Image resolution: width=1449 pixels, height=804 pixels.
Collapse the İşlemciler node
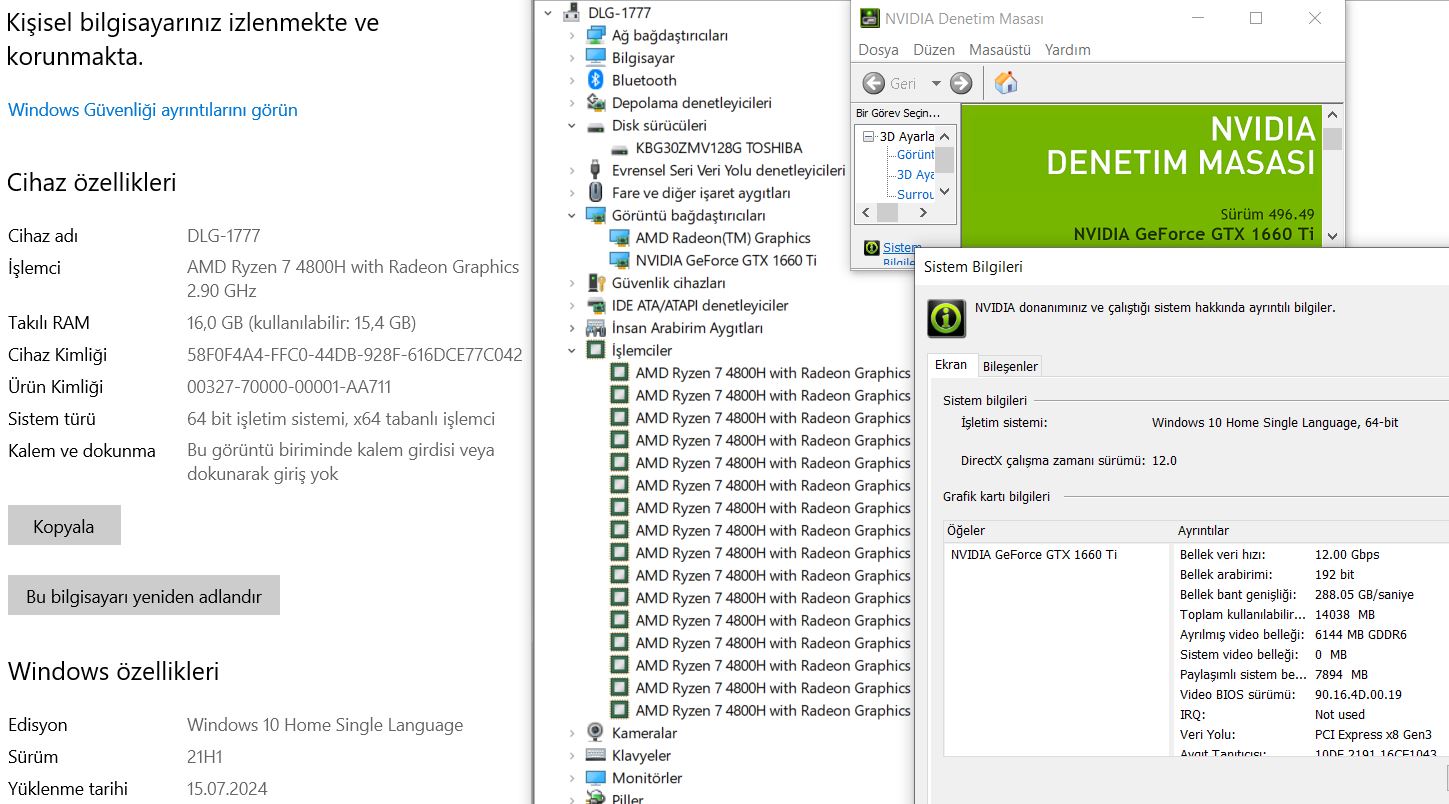572,350
